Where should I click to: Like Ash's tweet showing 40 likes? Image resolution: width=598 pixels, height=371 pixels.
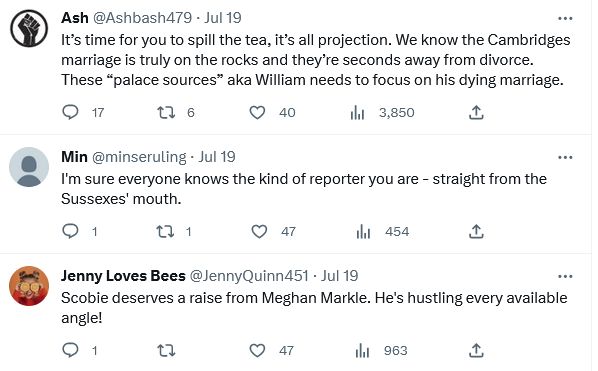pyautogui.click(x=257, y=112)
